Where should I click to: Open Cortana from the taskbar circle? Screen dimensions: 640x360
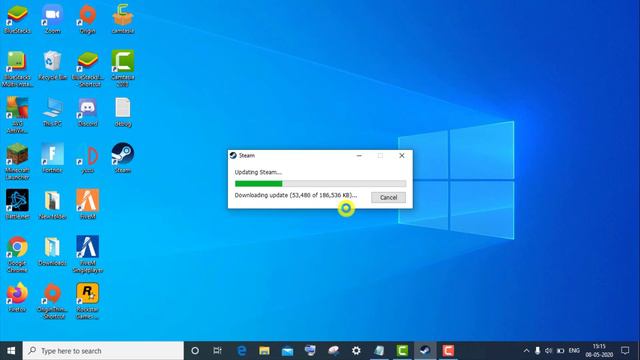click(x=195, y=351)
